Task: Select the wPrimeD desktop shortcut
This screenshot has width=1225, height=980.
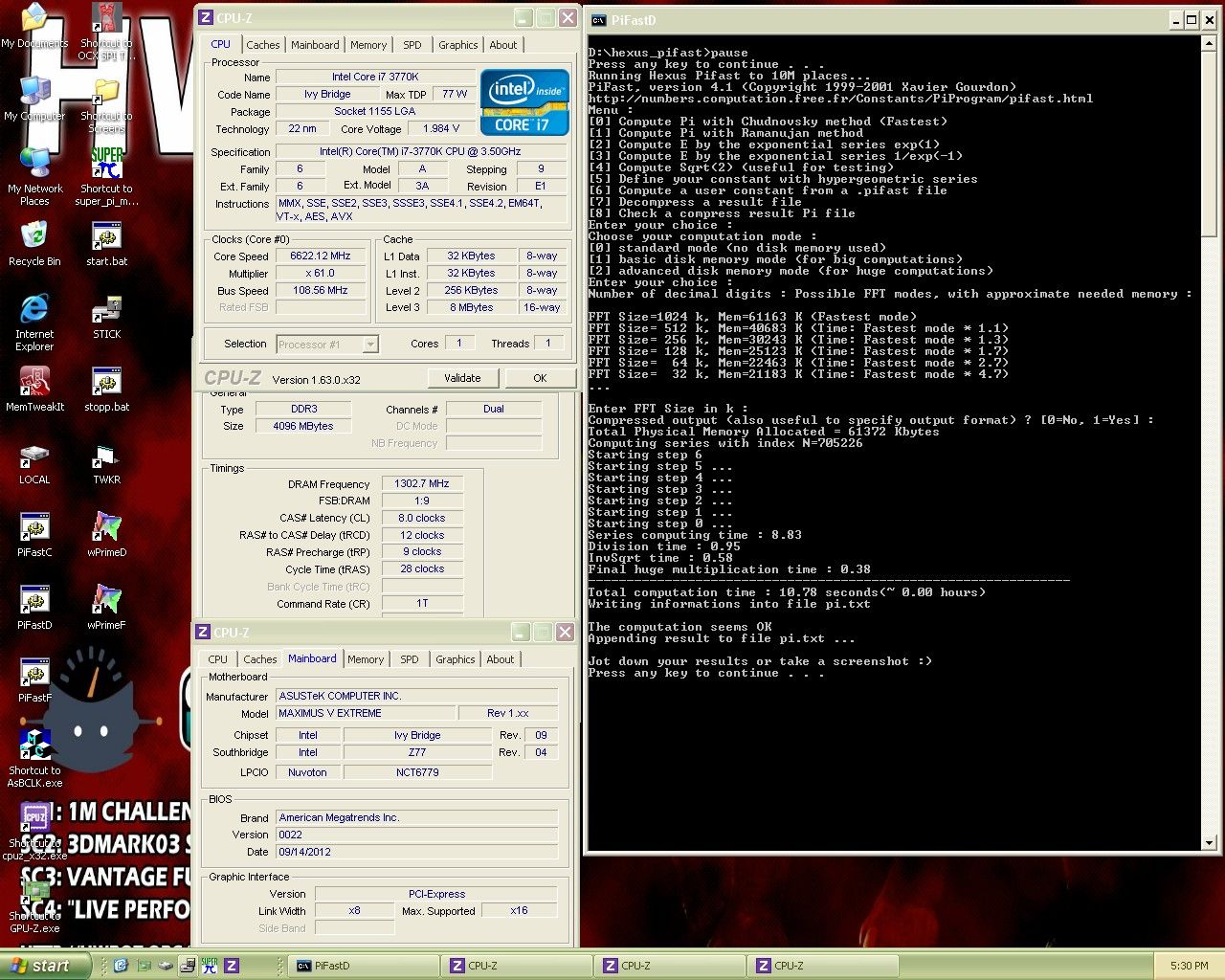Action: point(106,535)
